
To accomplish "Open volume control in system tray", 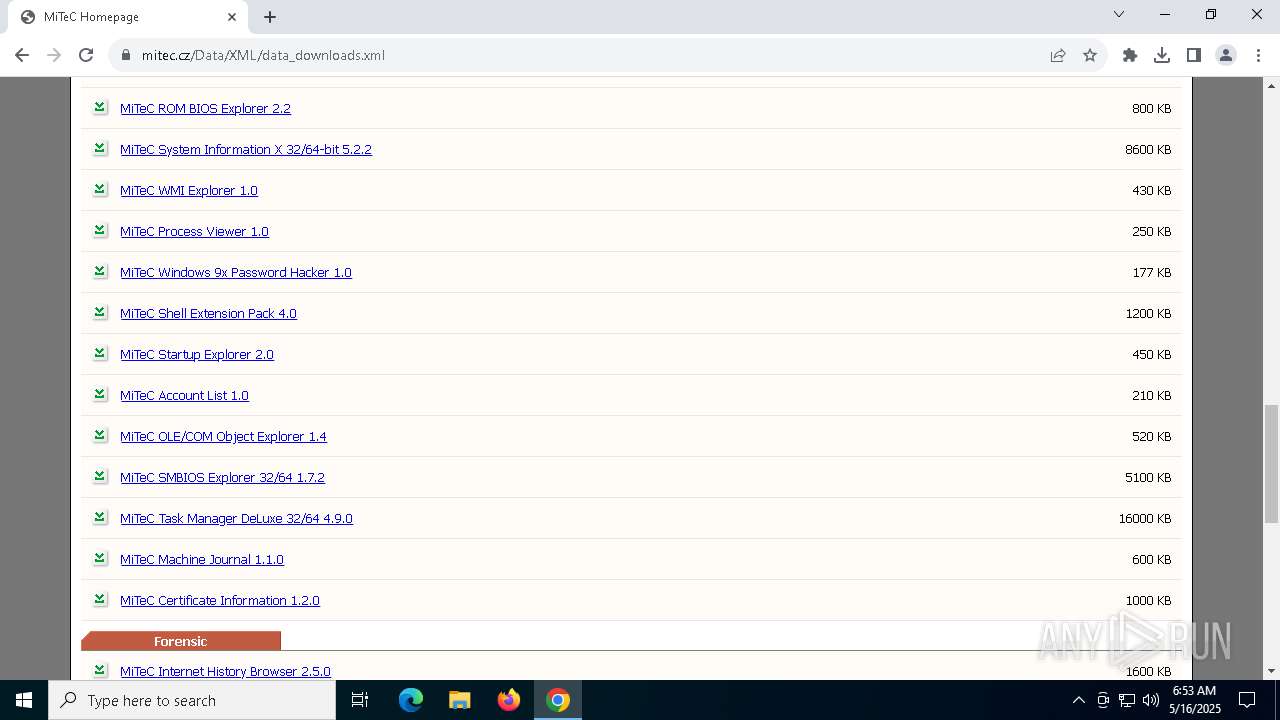I will [x=1150, y=700].
